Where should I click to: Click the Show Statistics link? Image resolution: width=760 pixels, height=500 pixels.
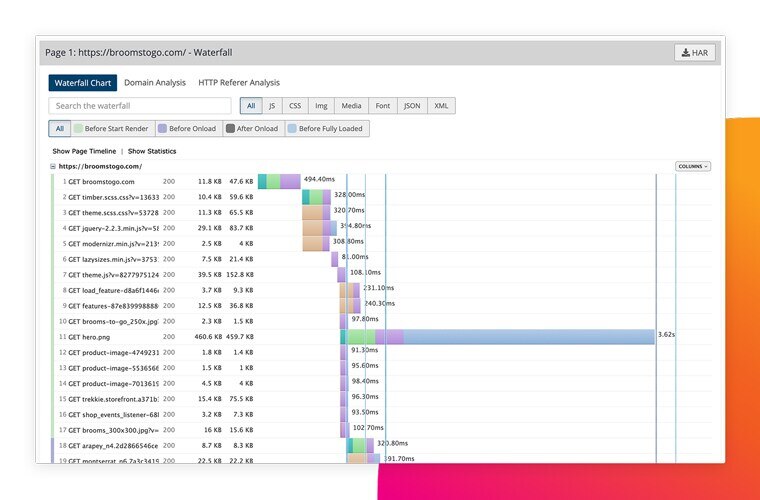[152, 151]
